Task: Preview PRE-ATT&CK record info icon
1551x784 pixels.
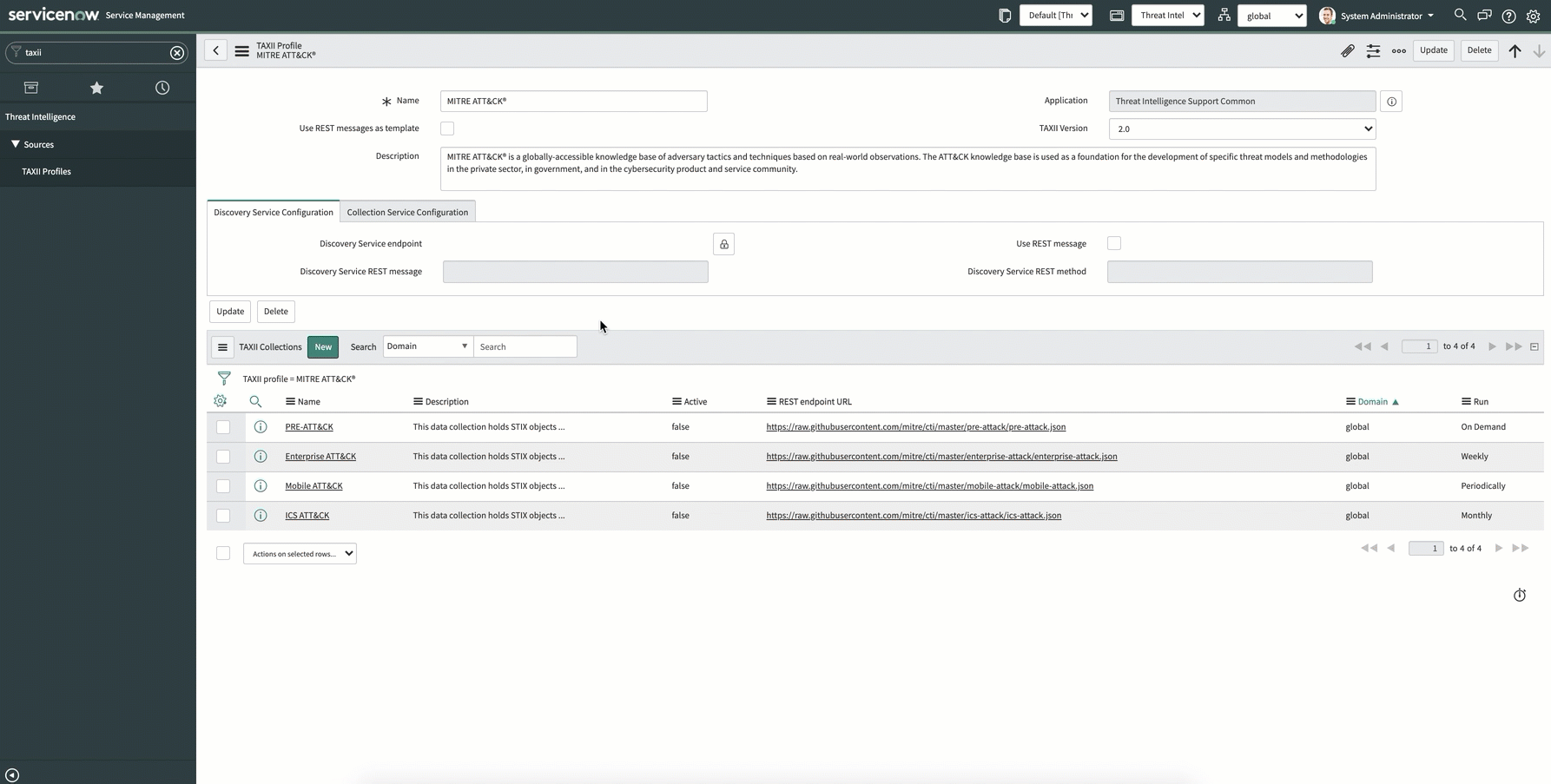Action: [x=261, y=427]
